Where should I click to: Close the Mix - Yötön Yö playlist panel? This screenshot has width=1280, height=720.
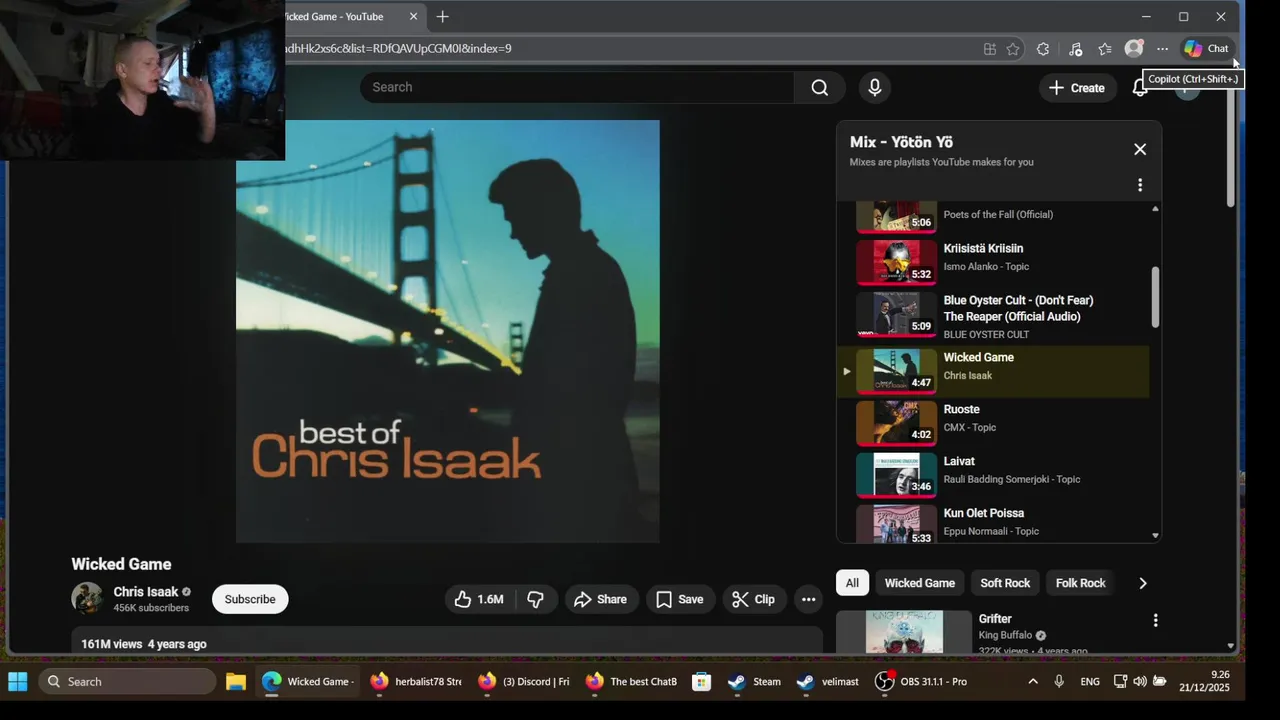point(1140,149)
